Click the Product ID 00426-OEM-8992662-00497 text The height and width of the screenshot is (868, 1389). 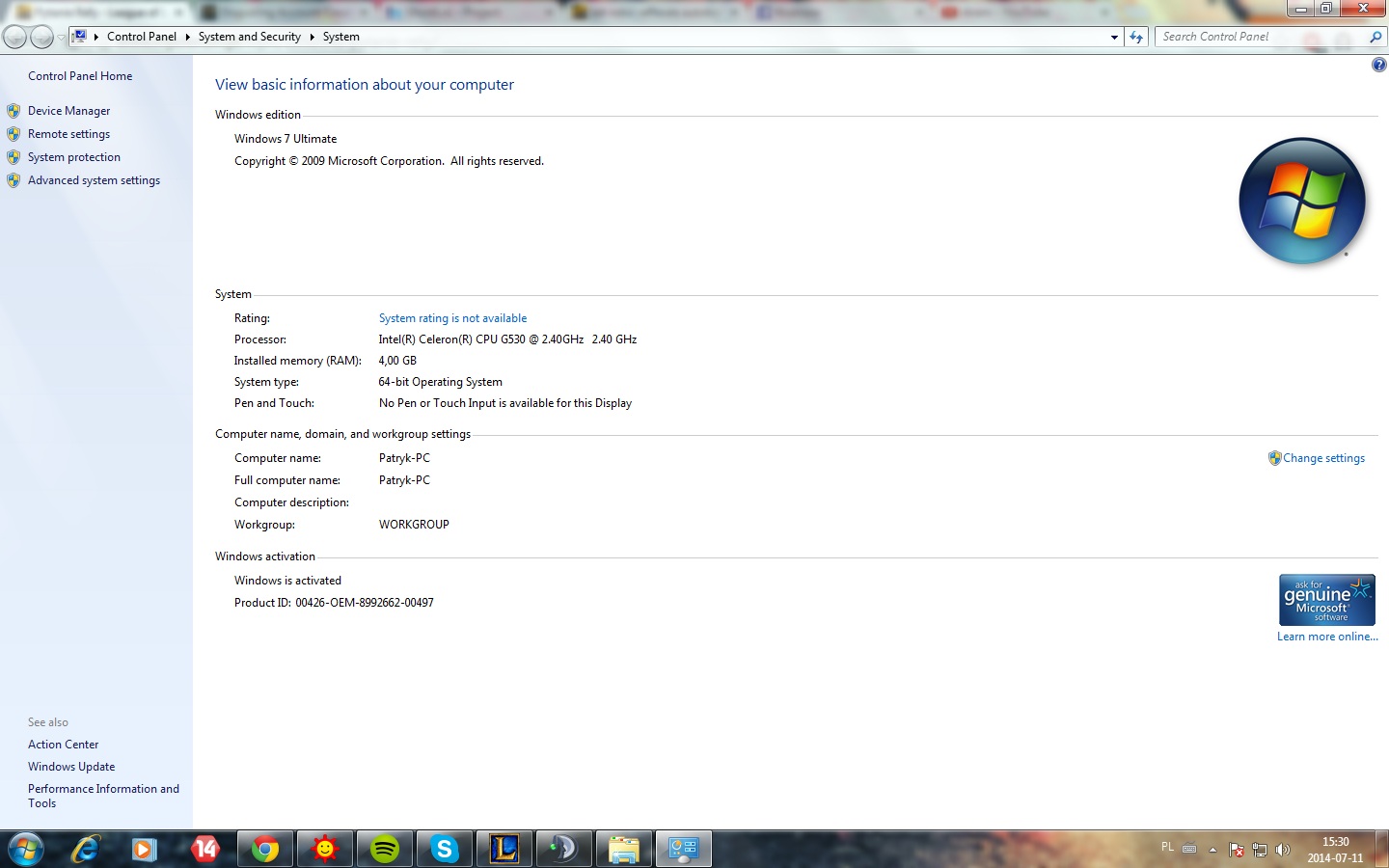pos(334,603)
